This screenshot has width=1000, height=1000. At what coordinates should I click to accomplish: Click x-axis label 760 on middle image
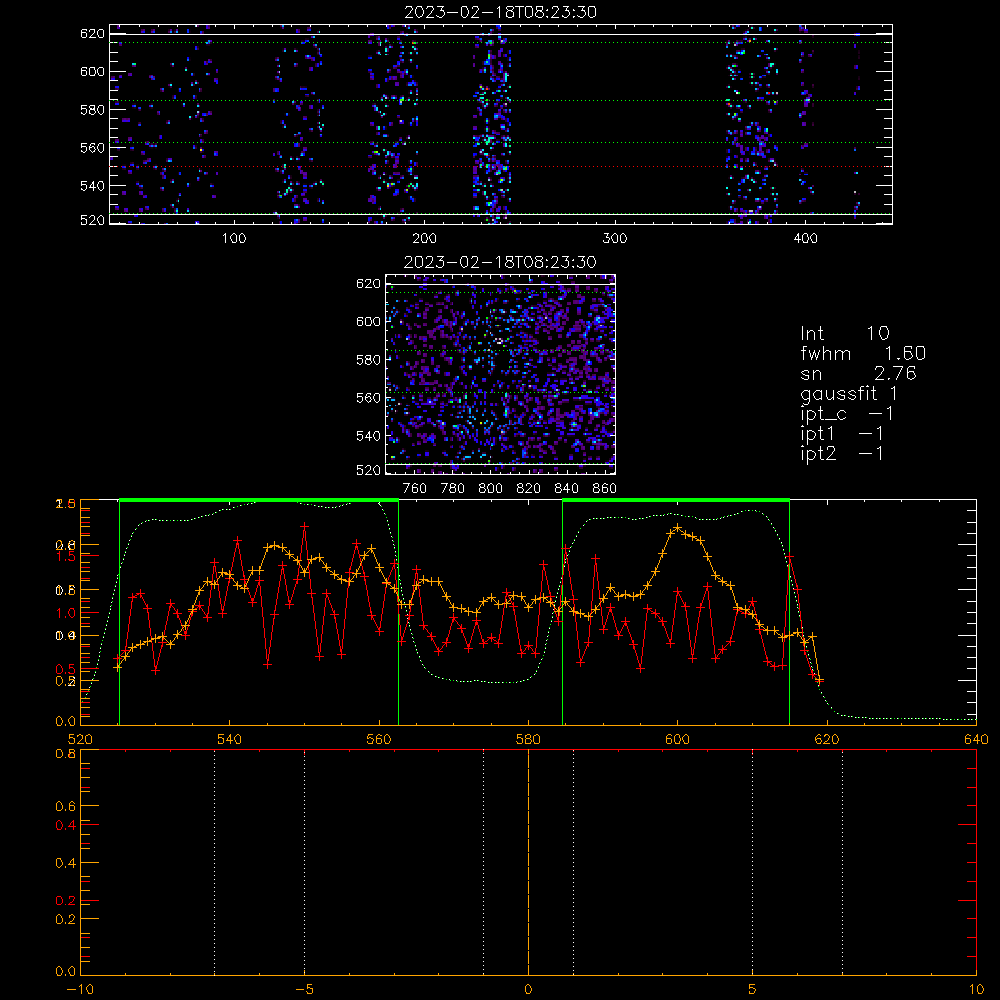point(415,488)
